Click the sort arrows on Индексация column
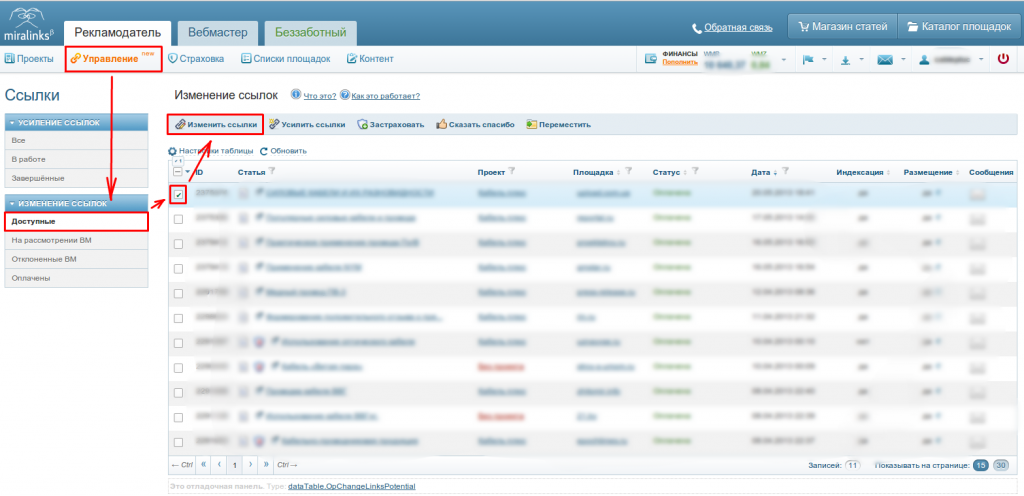 click(x=889, y=173)
